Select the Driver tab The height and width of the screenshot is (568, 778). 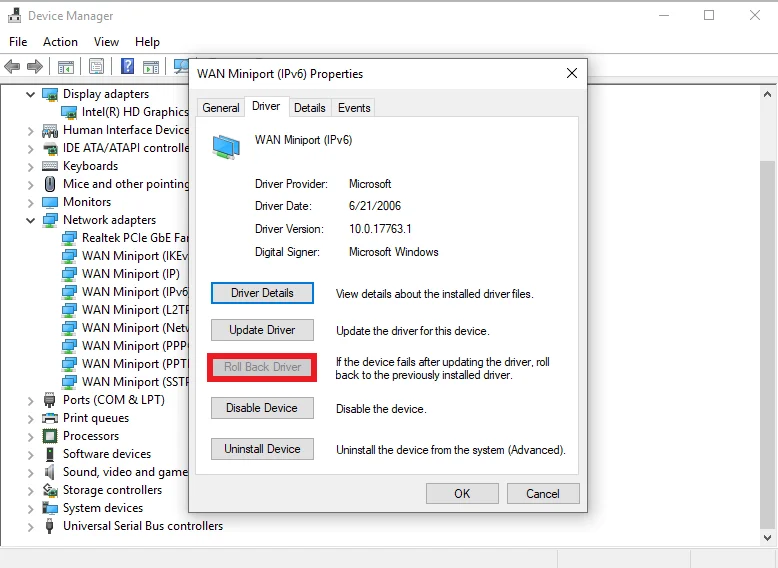click(x=266, y=106)
